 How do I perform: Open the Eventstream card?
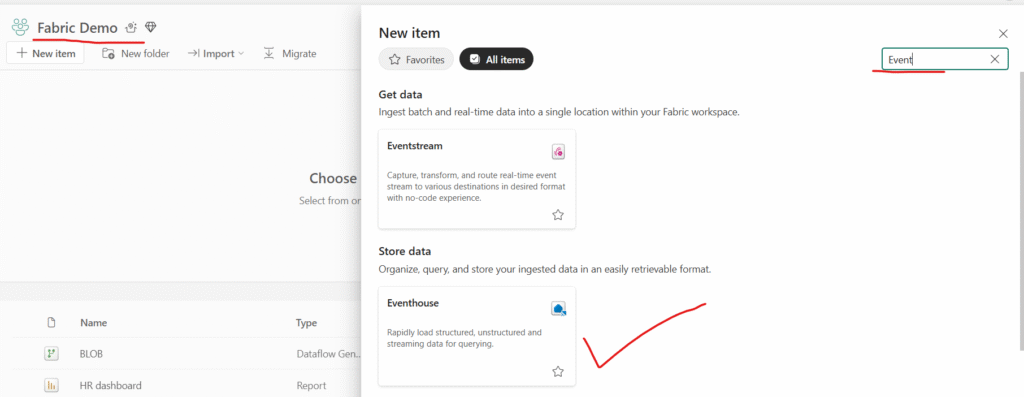[x=477, y=179]
